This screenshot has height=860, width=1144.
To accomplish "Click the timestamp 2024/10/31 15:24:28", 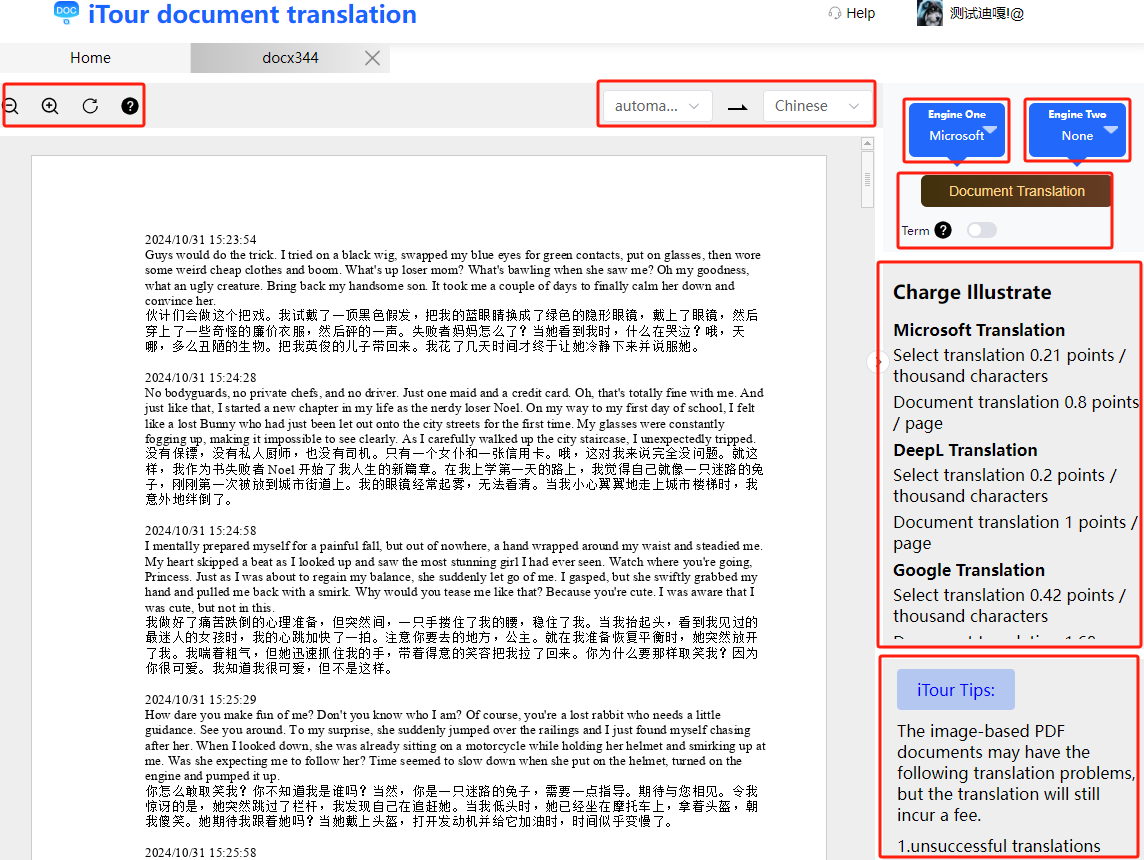I will pyautogui.click(x=201, y=378).
